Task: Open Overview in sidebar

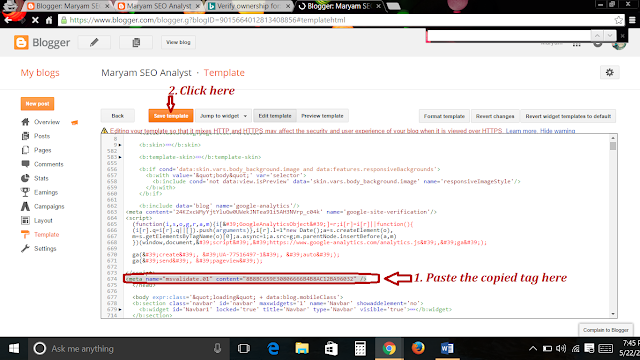Action: pyautogui.click(x=47, y=122)
